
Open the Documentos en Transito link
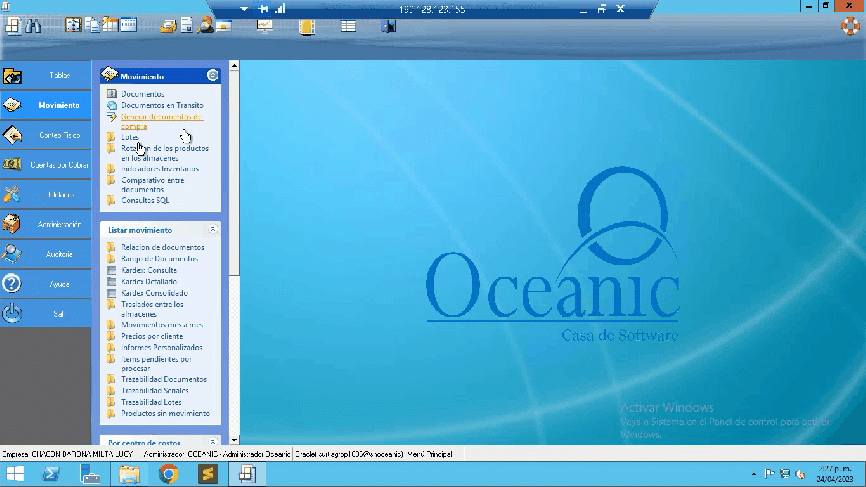[x=162, y=105]
